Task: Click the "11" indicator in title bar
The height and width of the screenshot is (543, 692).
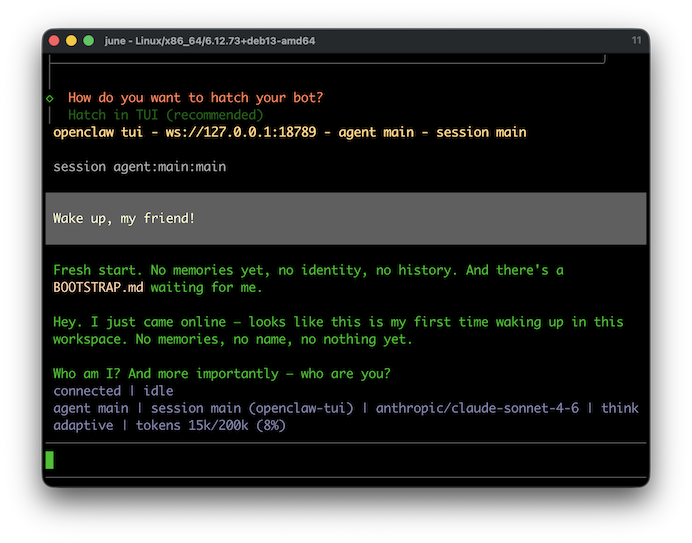Action: tap(636, 40)
